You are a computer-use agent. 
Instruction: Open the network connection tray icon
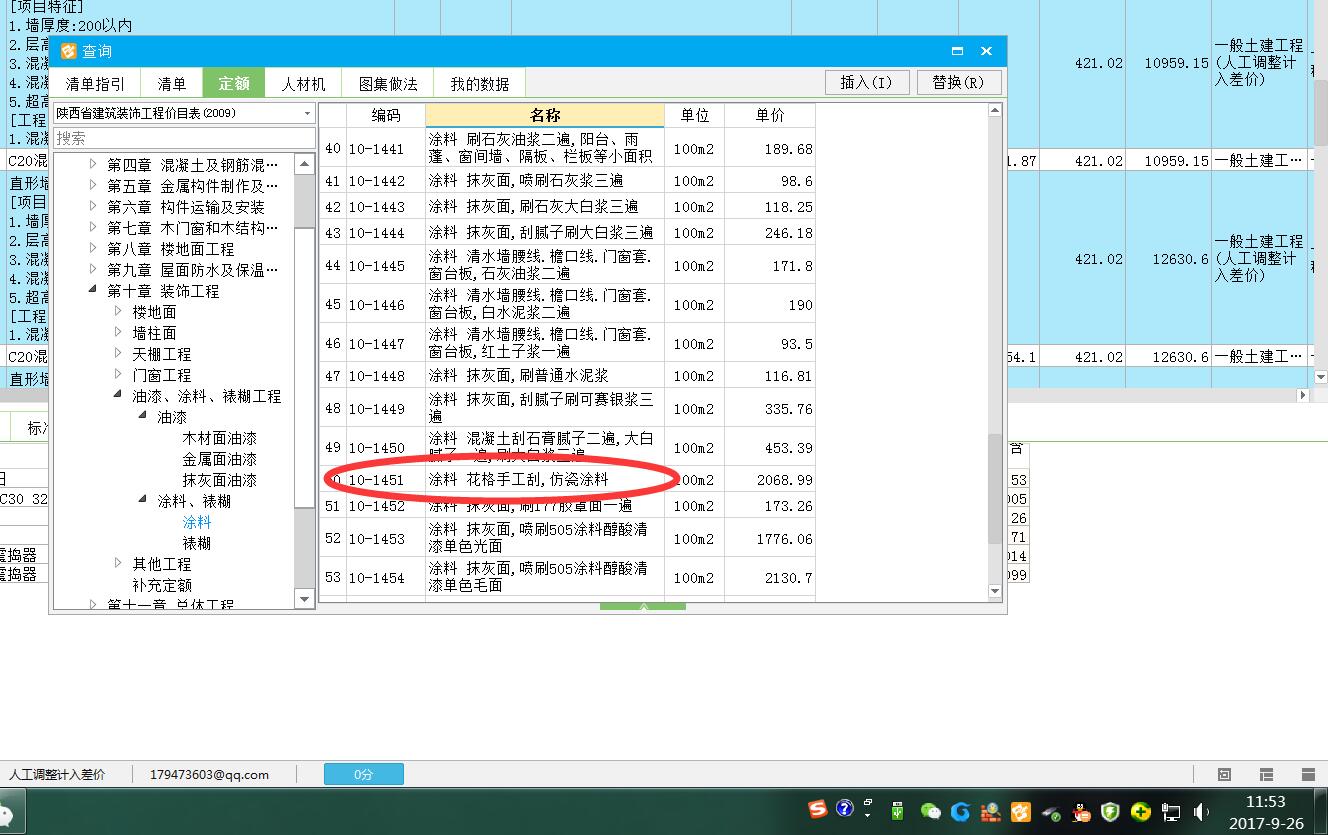pyautogui.click(x=1171, y=812)
